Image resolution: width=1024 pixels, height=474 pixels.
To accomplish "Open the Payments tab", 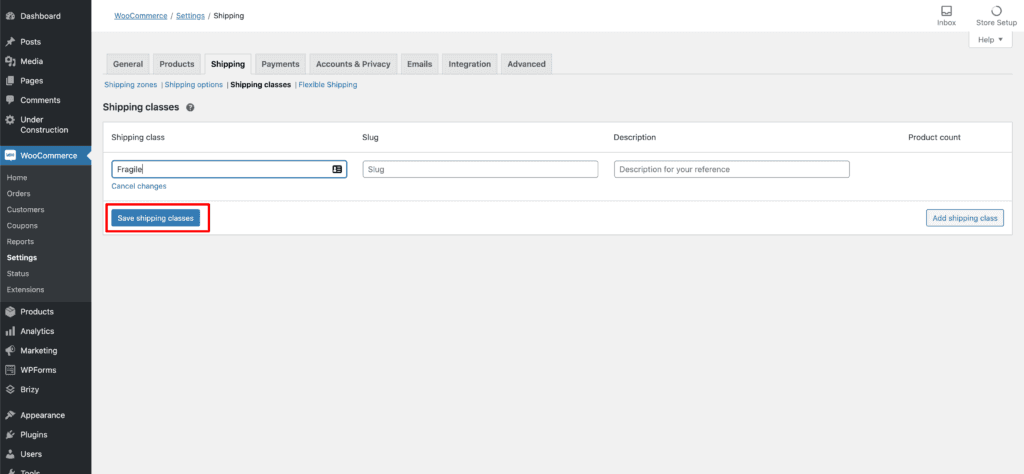I will (280, 64).
